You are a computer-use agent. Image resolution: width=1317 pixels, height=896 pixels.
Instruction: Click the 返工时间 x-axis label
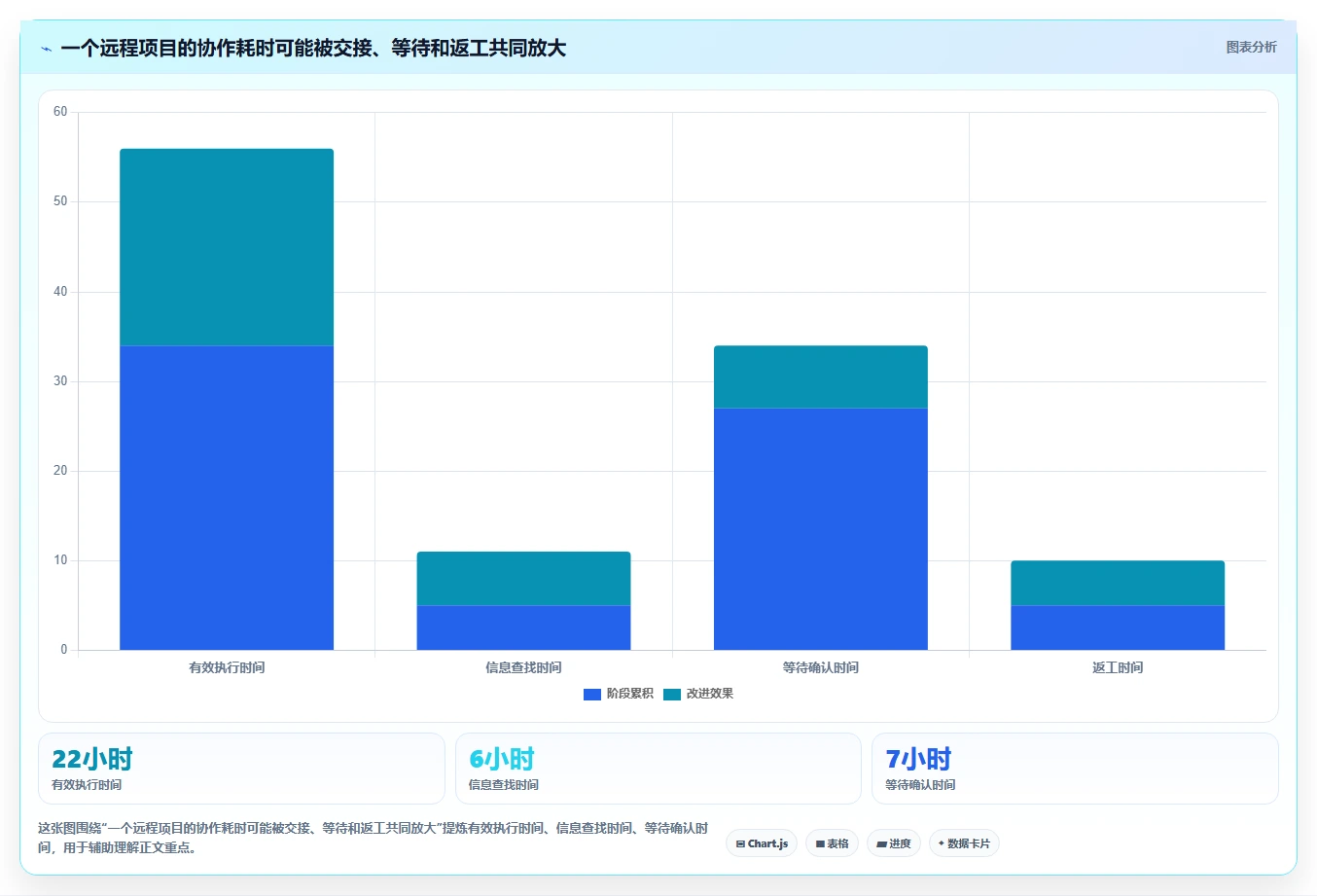[x=1118, y=667]
